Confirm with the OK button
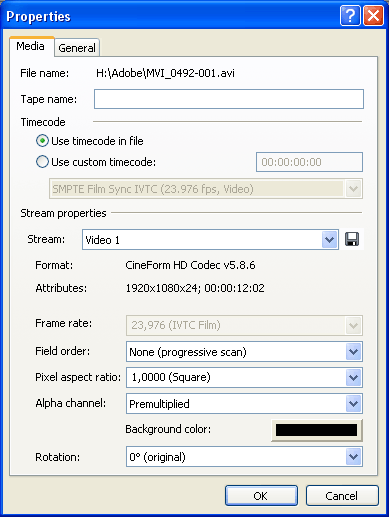The image size is (389, 517). click(261, 496)
